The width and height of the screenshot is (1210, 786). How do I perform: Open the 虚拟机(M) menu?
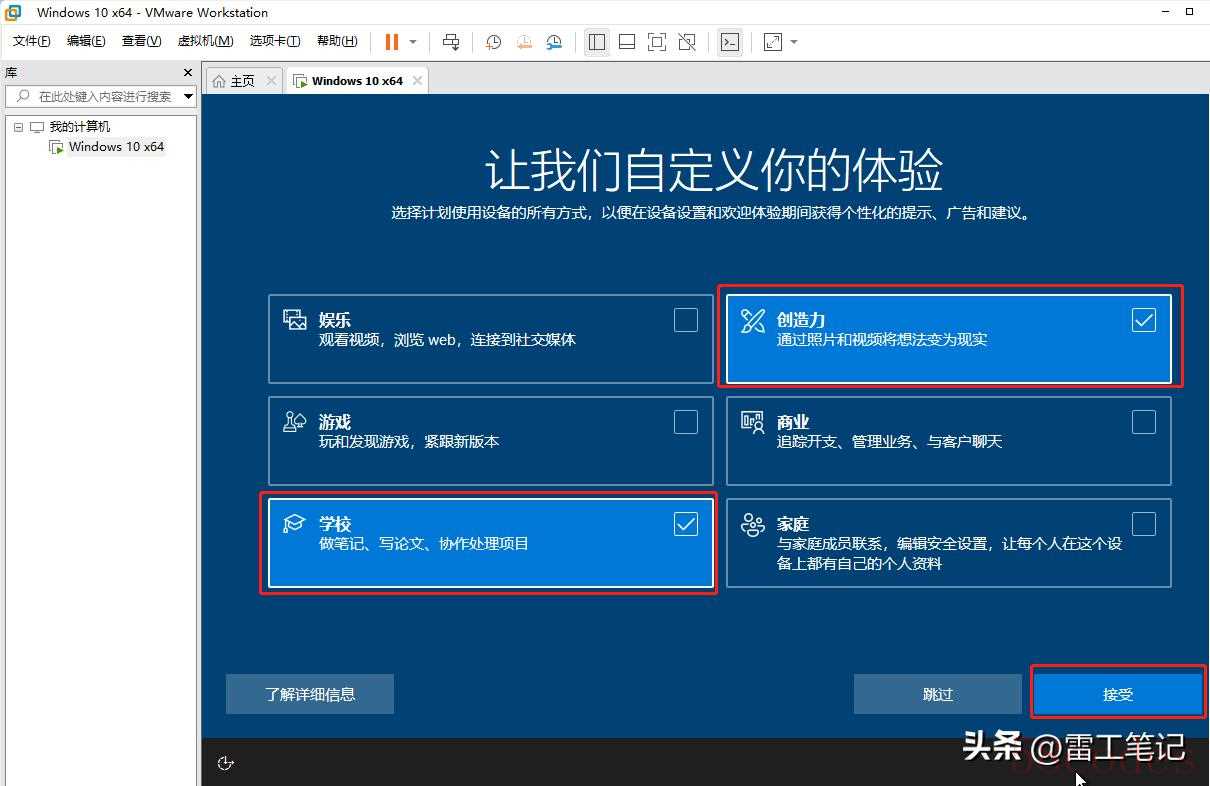pyautogui.click(x=205, y=41)
